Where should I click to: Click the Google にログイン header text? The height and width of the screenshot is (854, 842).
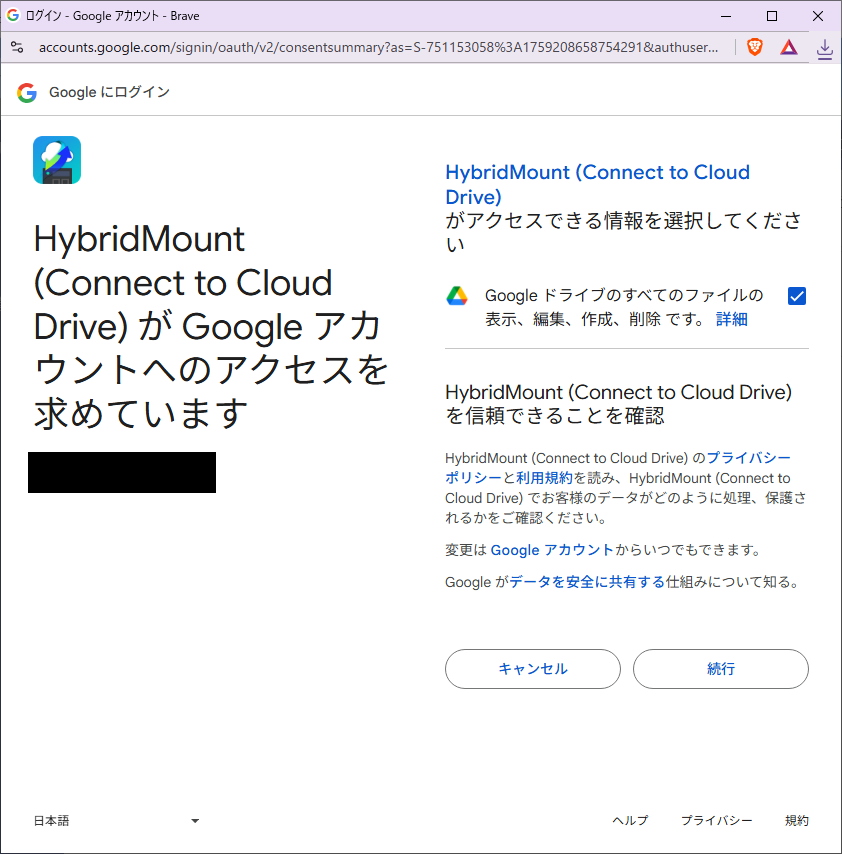click(109, 92)
